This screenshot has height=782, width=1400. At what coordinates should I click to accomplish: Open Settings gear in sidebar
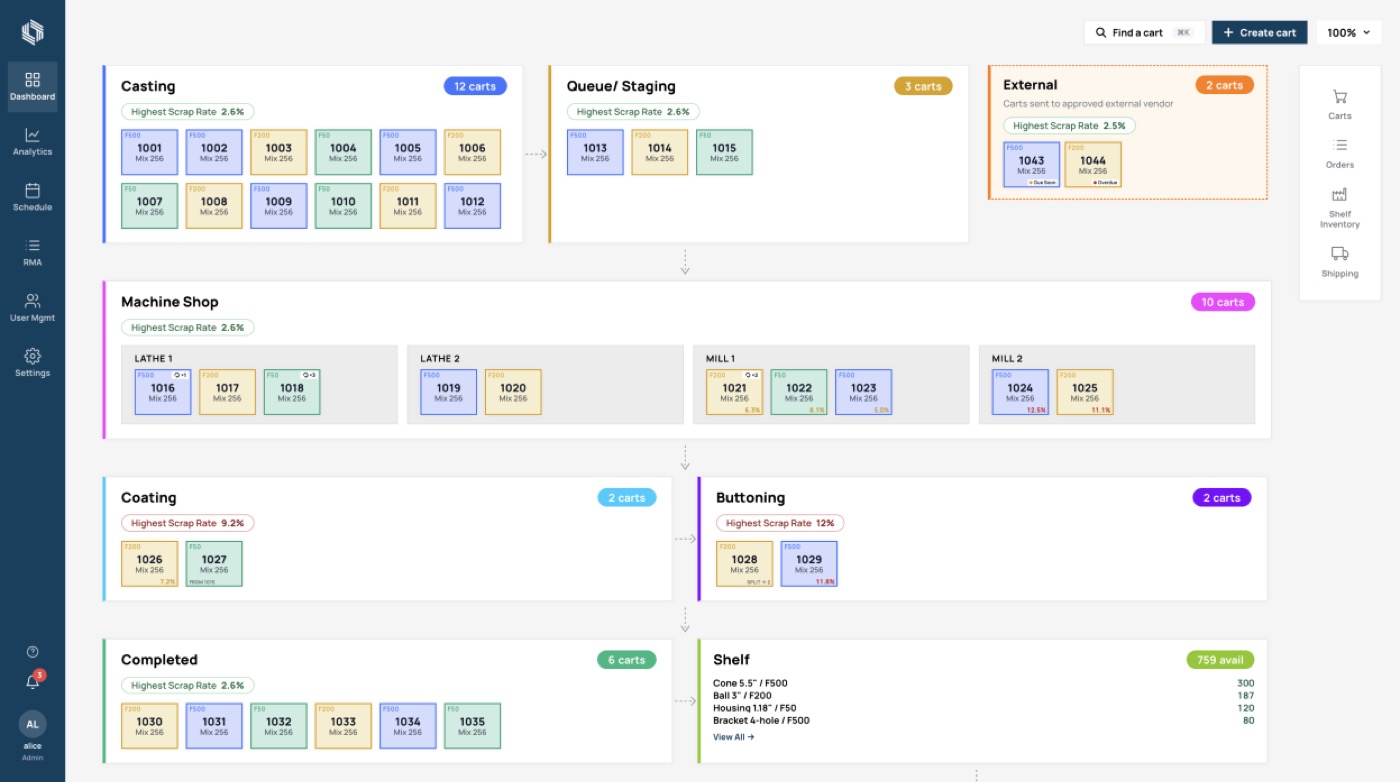33,363
